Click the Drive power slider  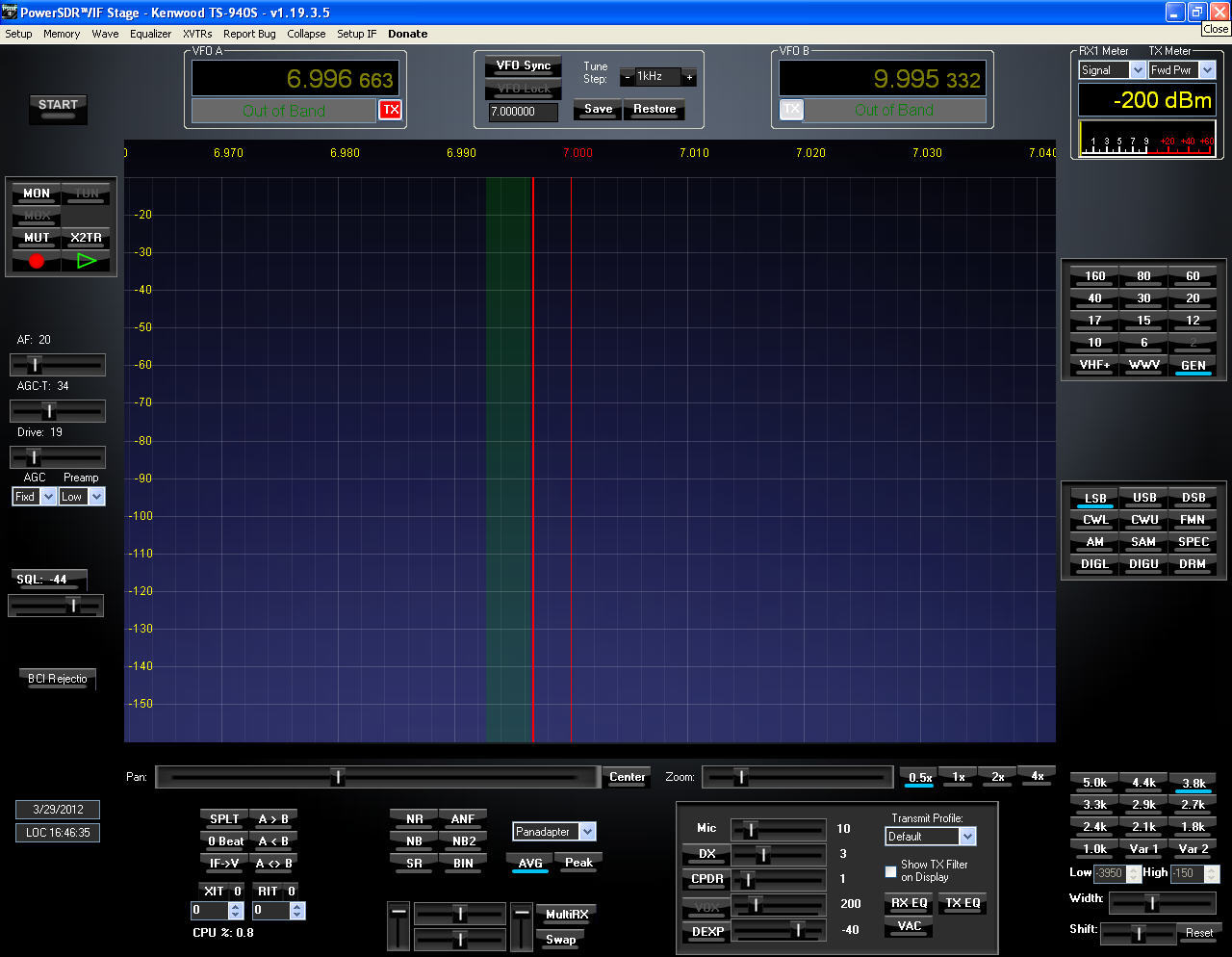58,457
